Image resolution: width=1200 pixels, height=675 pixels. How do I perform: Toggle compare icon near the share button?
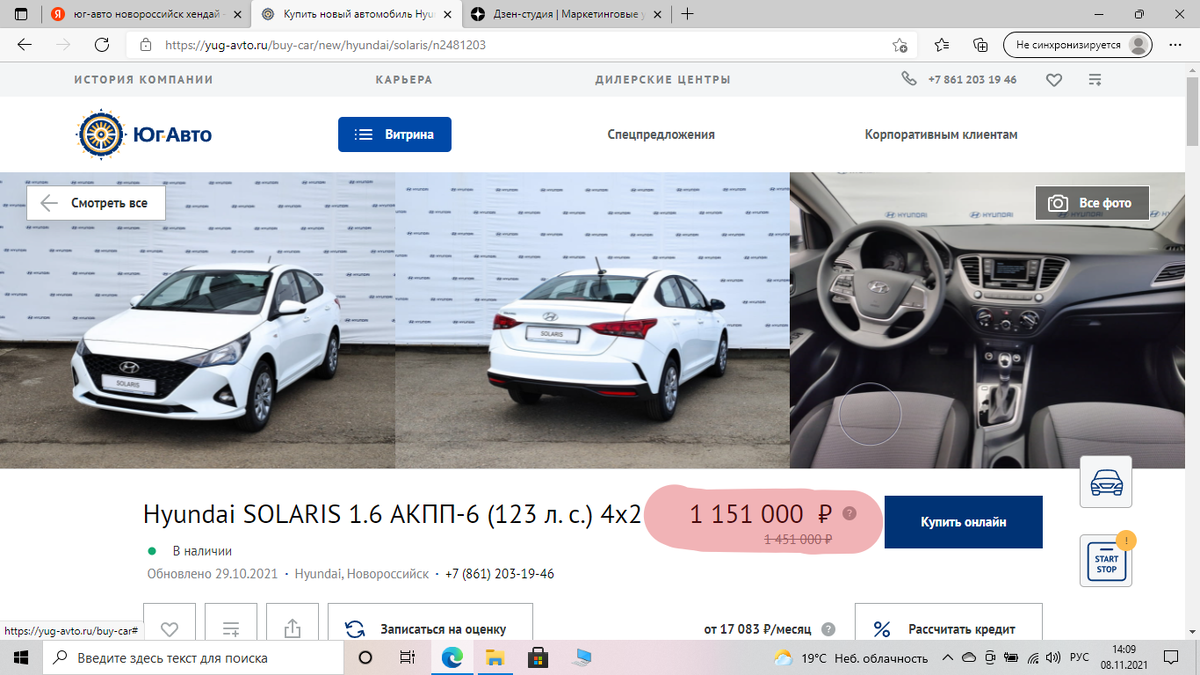[230, 626]
